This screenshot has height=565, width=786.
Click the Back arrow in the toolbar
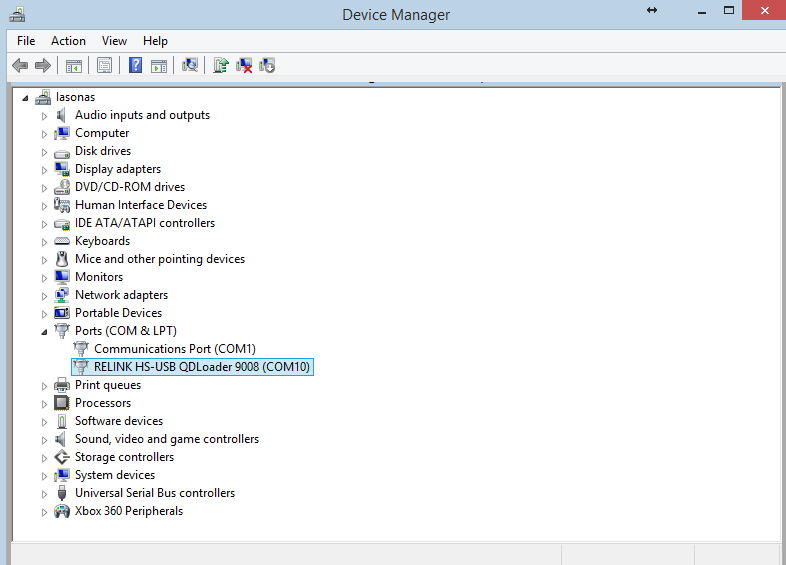19,66
